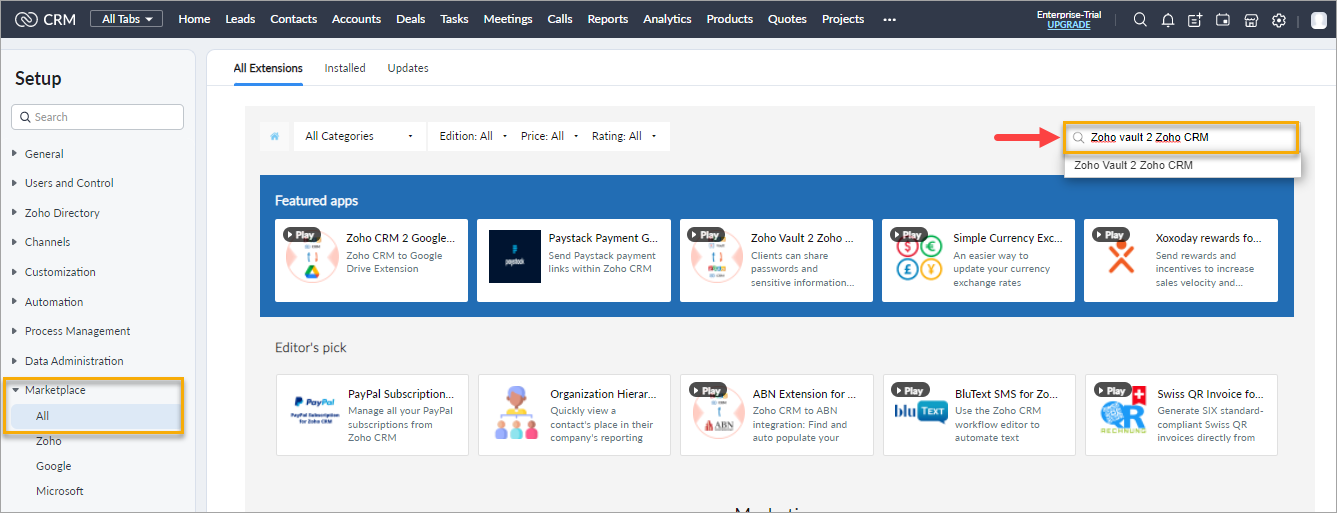Click the Swiss QR Invoice app icon
The image size is (1337, 513).
click(1122, 413)
